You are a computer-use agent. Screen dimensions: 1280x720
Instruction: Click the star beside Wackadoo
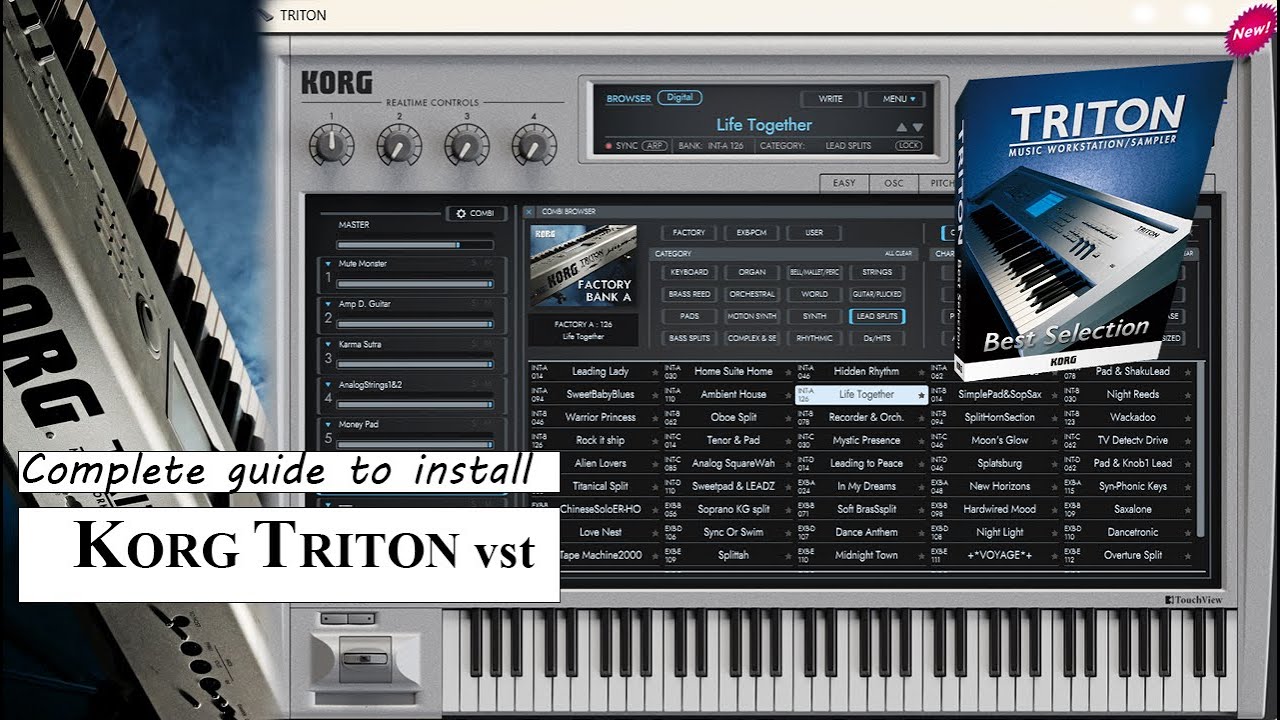1187,418
